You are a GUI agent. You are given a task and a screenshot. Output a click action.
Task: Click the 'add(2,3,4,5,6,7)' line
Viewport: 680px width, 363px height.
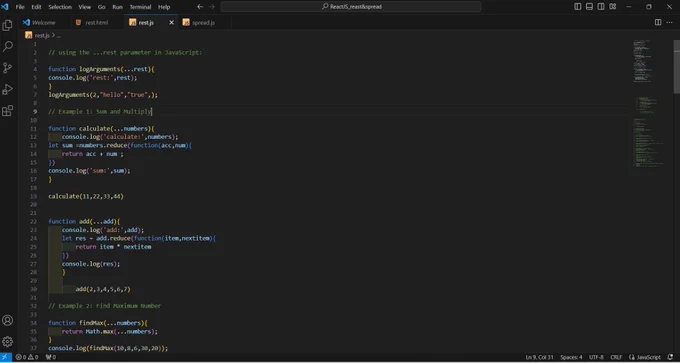point(103,289)
